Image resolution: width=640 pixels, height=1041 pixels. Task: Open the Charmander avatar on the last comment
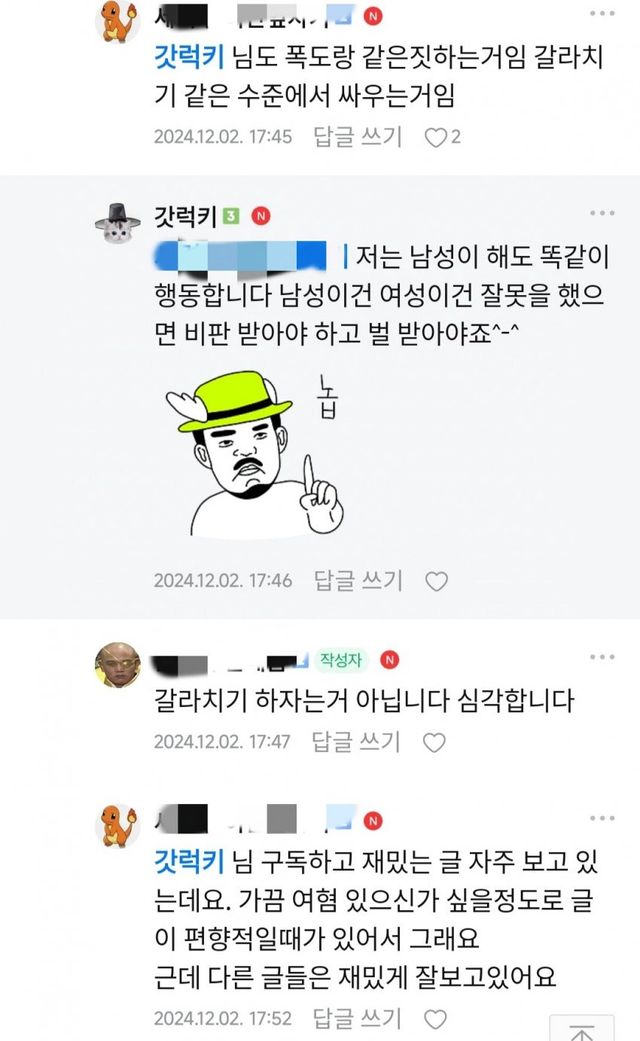pyautogui.click(x=118, y=826)
